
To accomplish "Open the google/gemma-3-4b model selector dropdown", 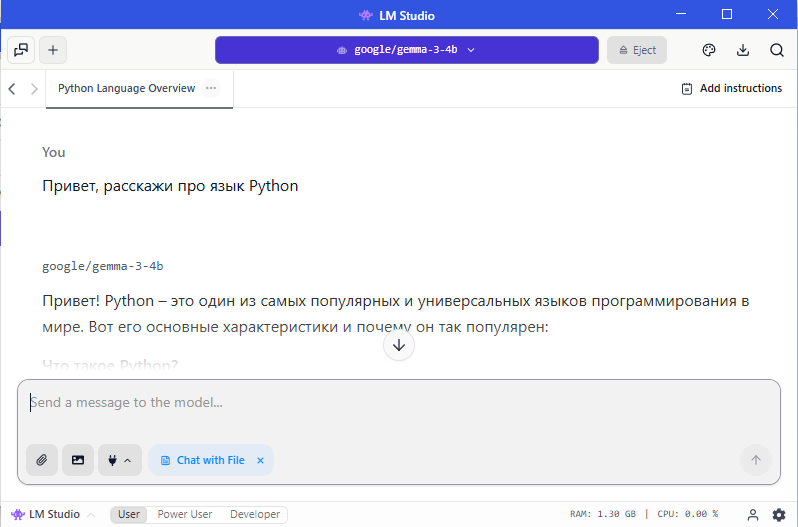I will (406, 50).
